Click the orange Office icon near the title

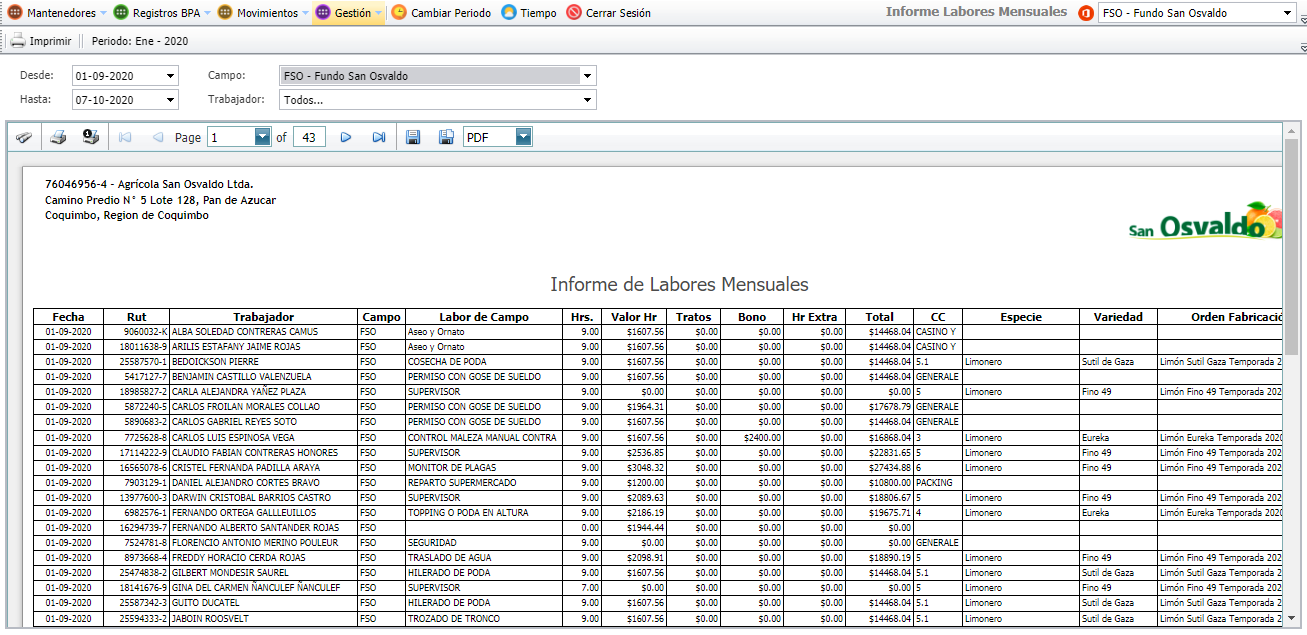[1086, 13]
